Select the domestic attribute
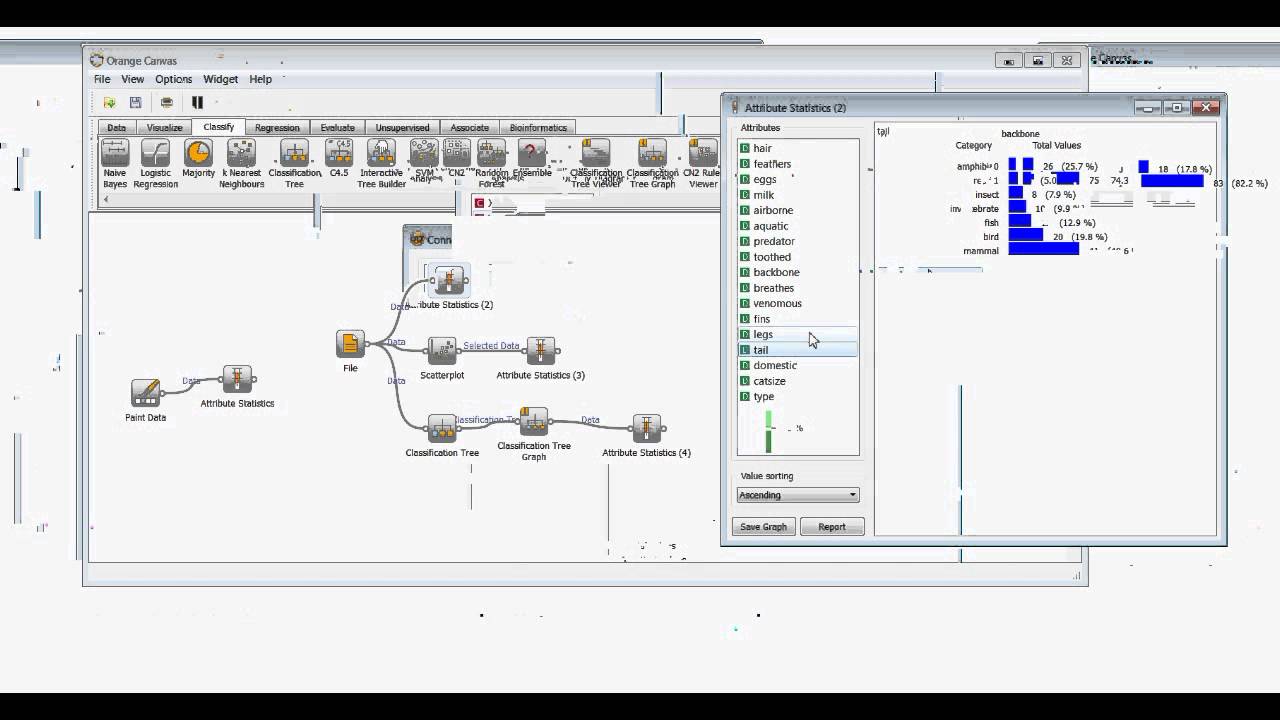The image size is (1280, 720). pos(797,365)
